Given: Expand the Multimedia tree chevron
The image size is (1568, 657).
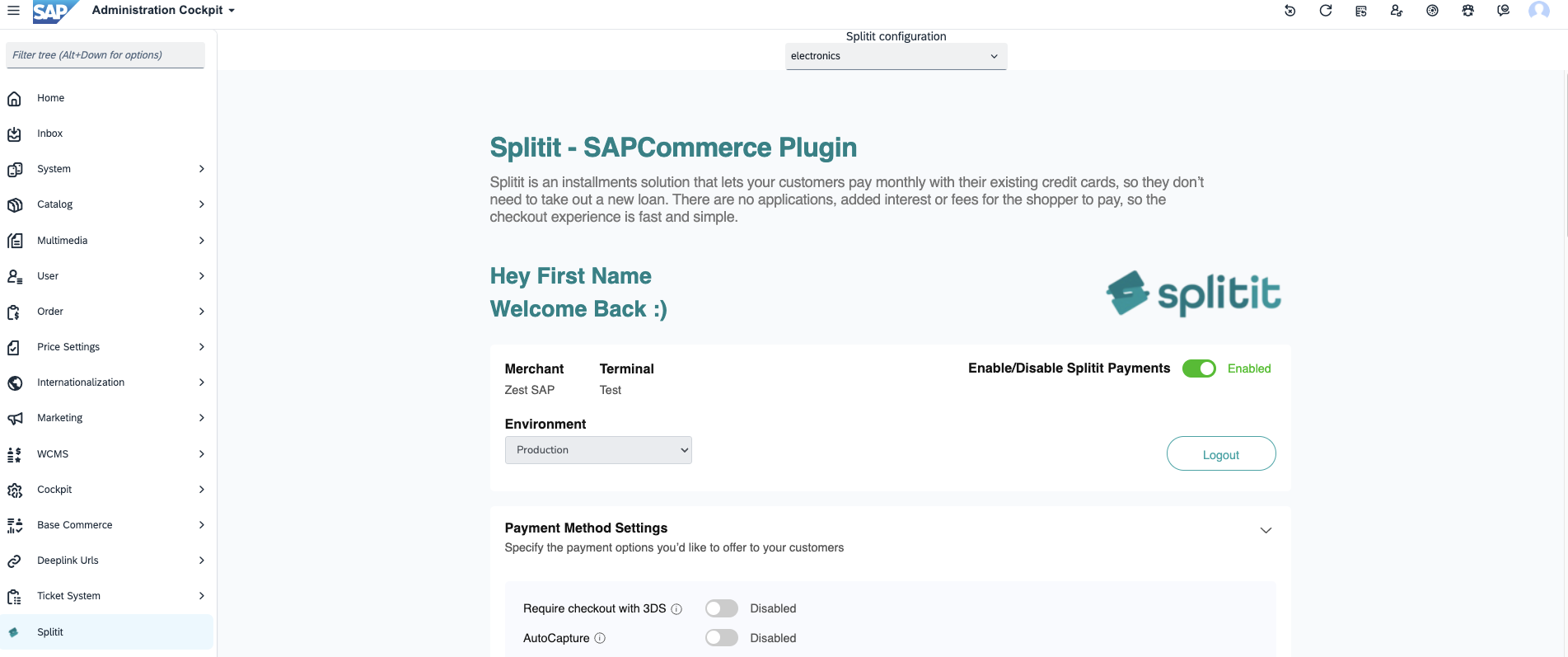Looking at the screenshot, I should 202,241.
